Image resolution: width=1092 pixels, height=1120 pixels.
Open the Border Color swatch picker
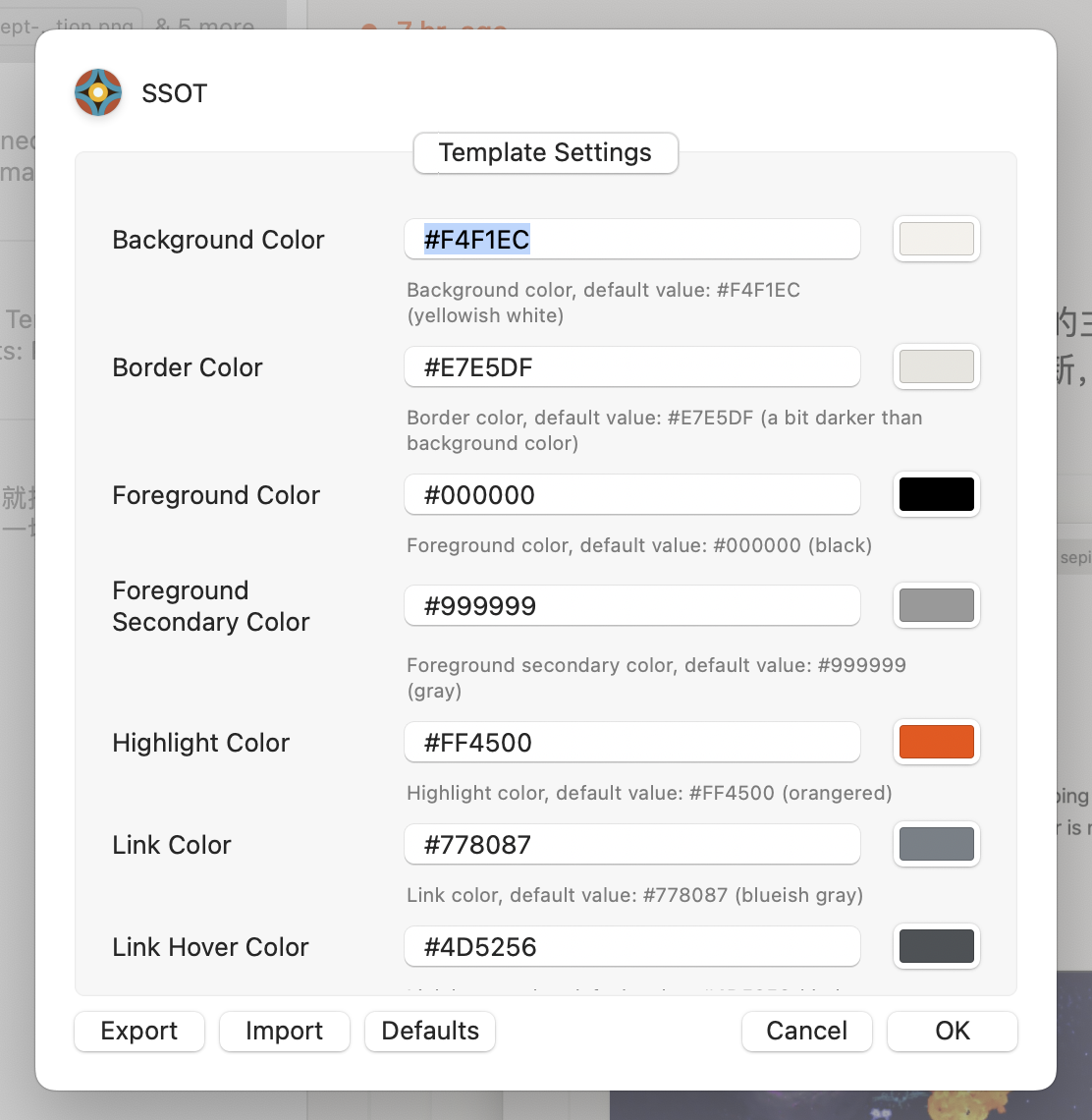936,366
